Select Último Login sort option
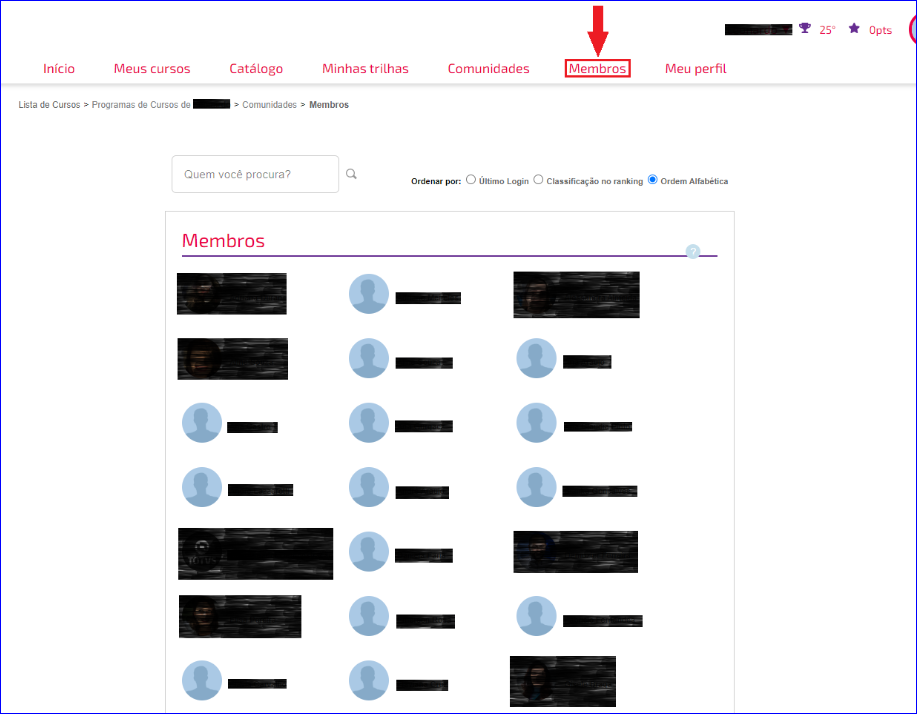The image size is (917, 714). pyautogui.click(x=471, y=180)
